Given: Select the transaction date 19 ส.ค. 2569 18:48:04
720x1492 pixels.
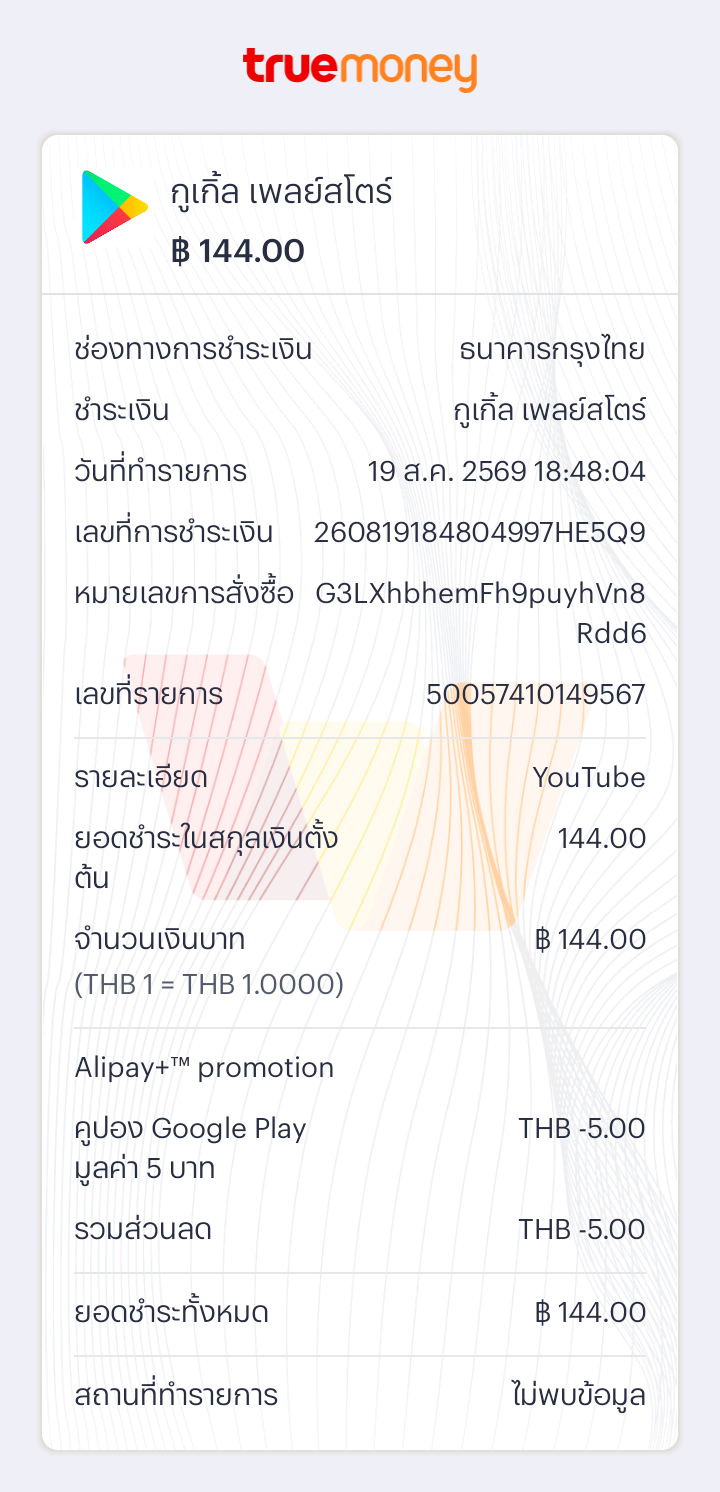Looking at the screenshot, I should (x=507, y=471).
